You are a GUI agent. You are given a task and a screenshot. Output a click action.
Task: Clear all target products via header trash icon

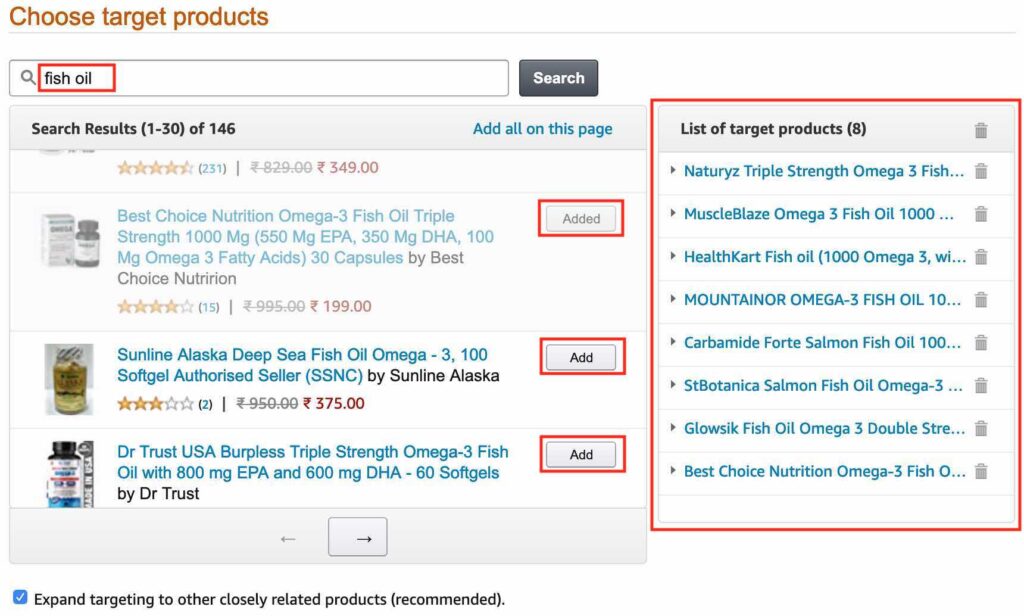click(x=981, y=129)
